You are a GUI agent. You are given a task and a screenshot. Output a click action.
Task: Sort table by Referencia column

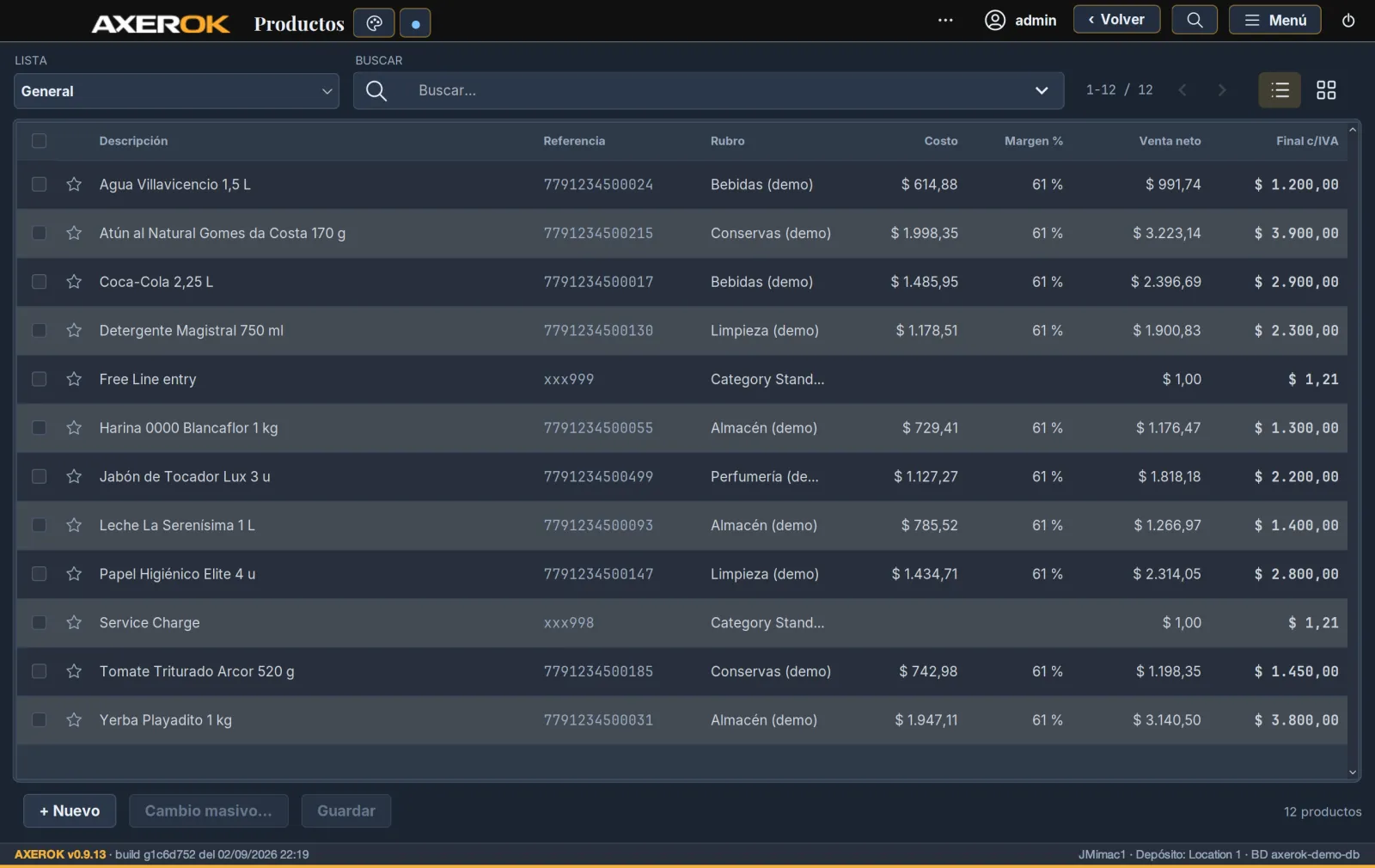pyautogui.click(x=574, y=141)
